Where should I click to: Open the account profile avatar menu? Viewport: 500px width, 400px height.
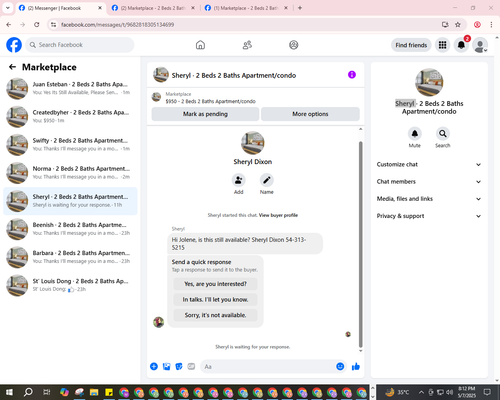[x=480, y=45]
